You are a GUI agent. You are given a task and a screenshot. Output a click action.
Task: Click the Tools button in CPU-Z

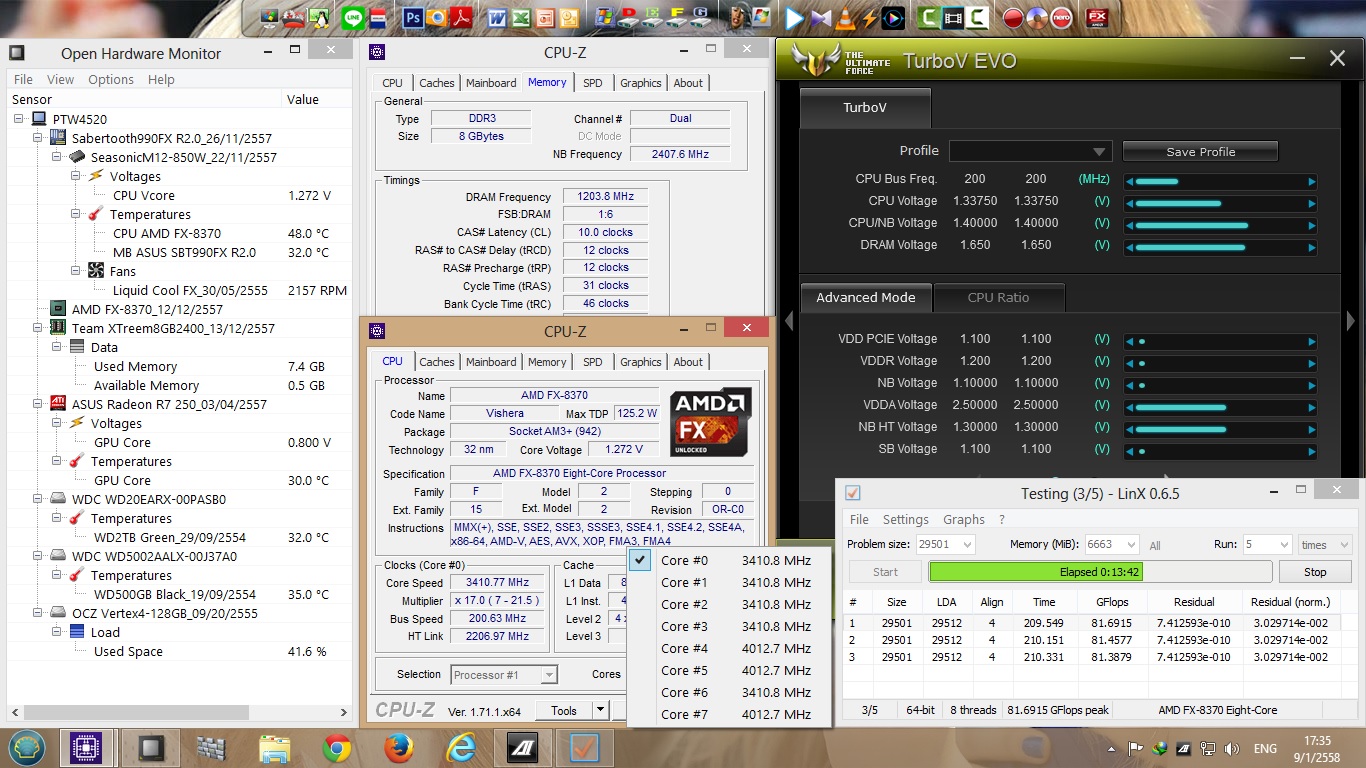564,710
